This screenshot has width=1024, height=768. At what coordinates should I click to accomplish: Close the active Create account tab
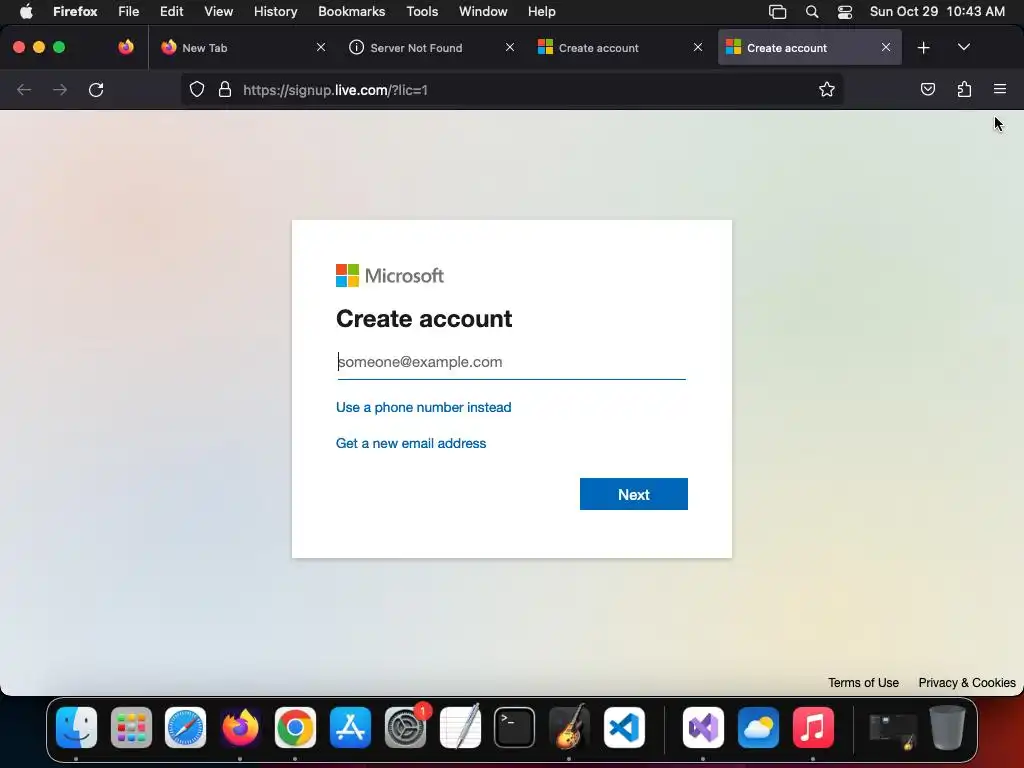[x=886, y=47]
